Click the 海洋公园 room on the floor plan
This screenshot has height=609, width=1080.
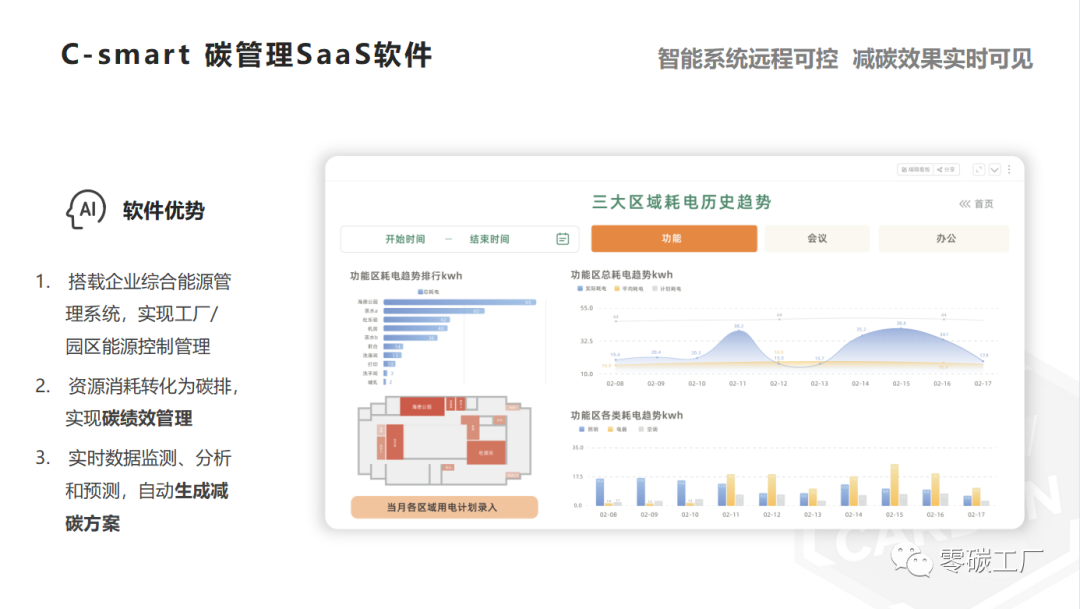pyautogui.click(x=422, y=406)
